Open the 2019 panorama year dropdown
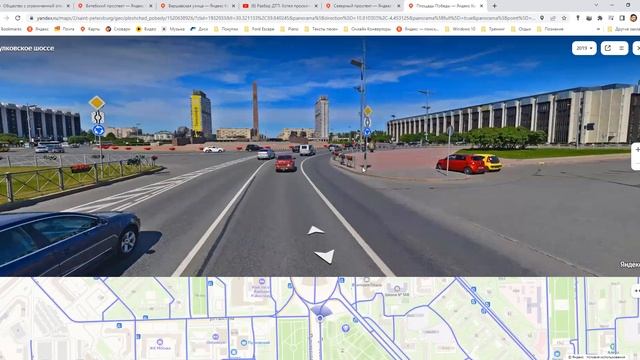640x360 pixels. pyautogui.click(x=584, y=48)
